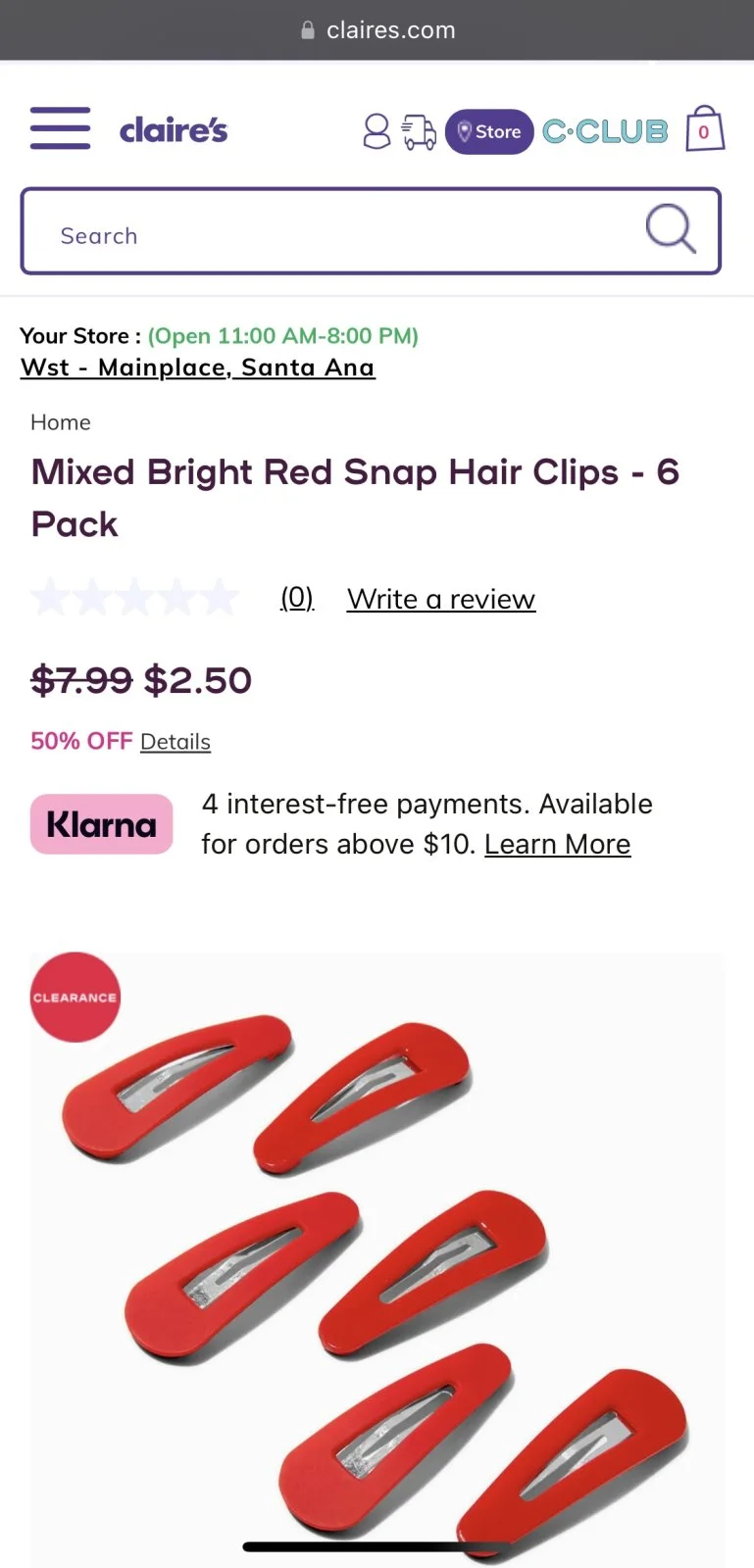Open the shopping bag cart
754x1568 pixels.
704,129
